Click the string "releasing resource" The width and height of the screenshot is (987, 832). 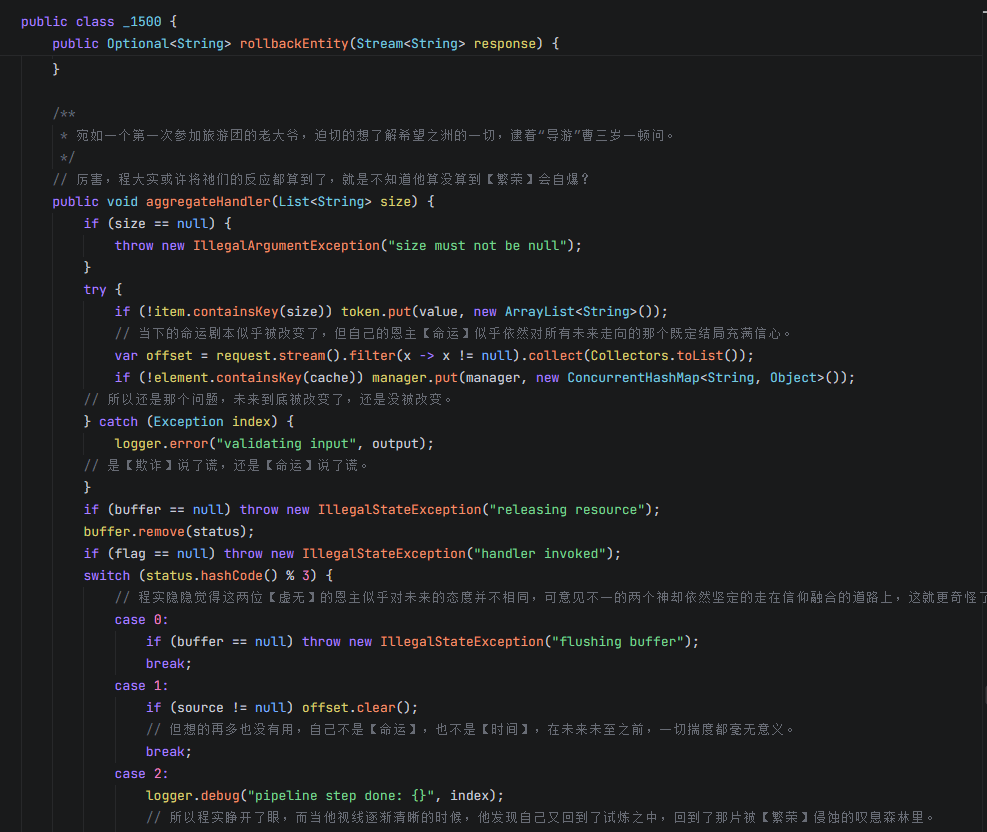[567, 510]
